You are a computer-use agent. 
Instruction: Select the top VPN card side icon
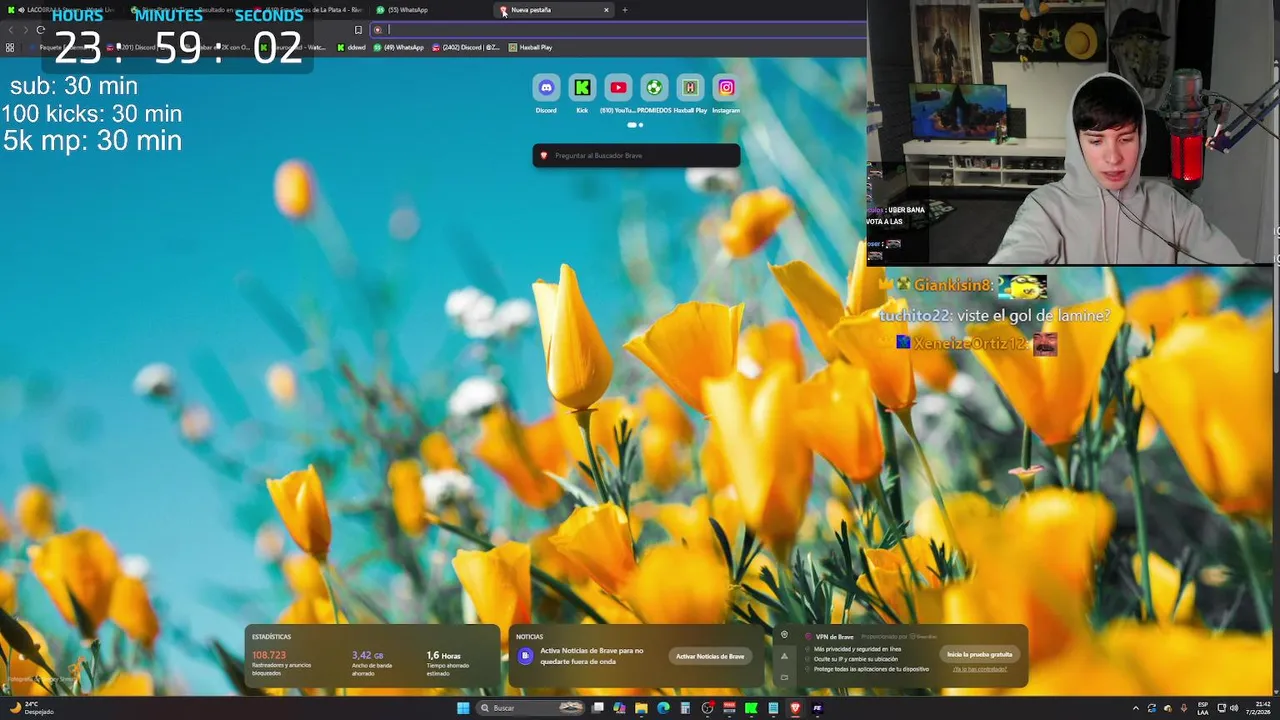784,635
